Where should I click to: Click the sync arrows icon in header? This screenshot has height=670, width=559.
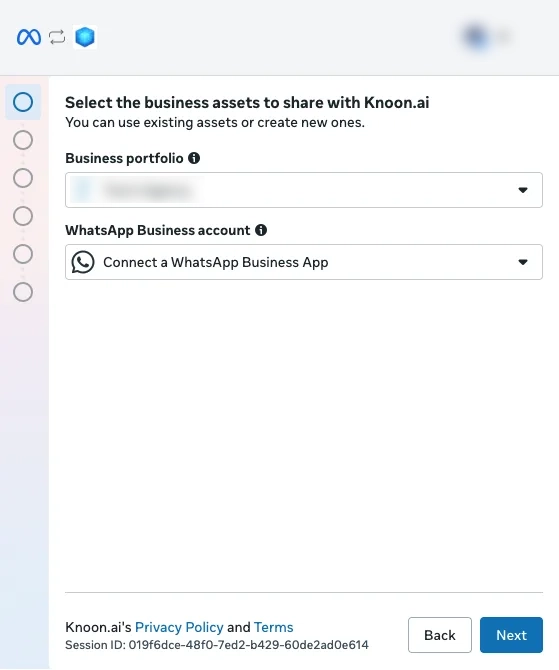pyautogui.click(x=57, y=37)
